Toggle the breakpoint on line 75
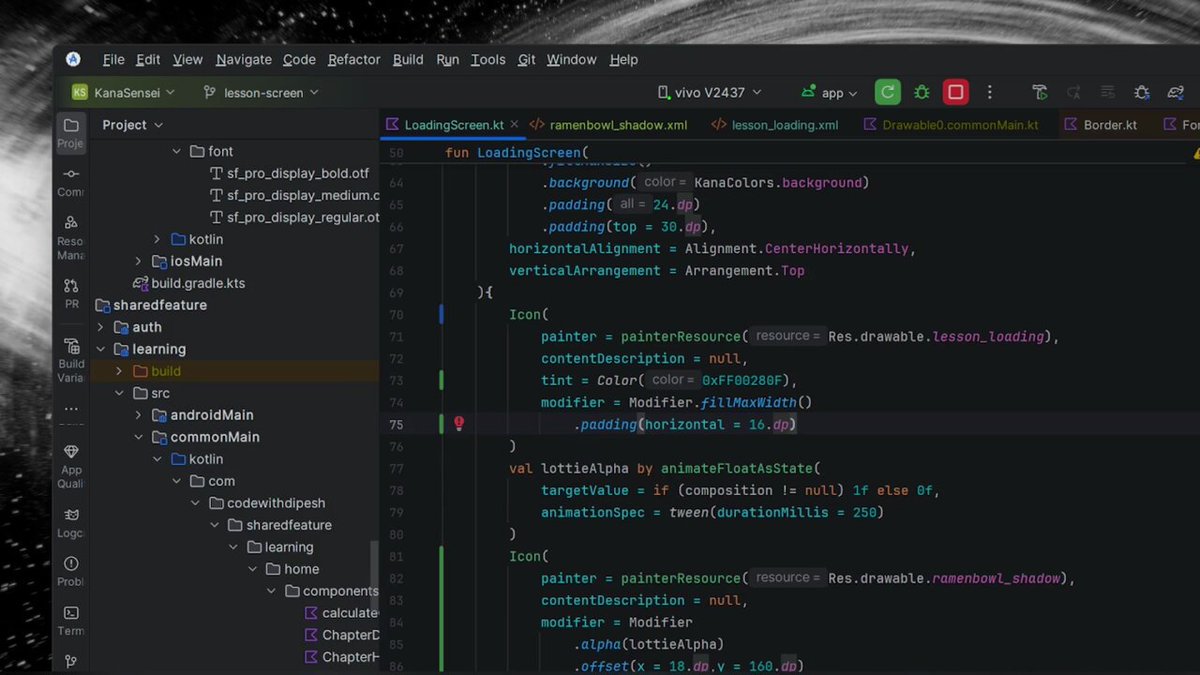The image size is (1200, 675). [459, 424]
